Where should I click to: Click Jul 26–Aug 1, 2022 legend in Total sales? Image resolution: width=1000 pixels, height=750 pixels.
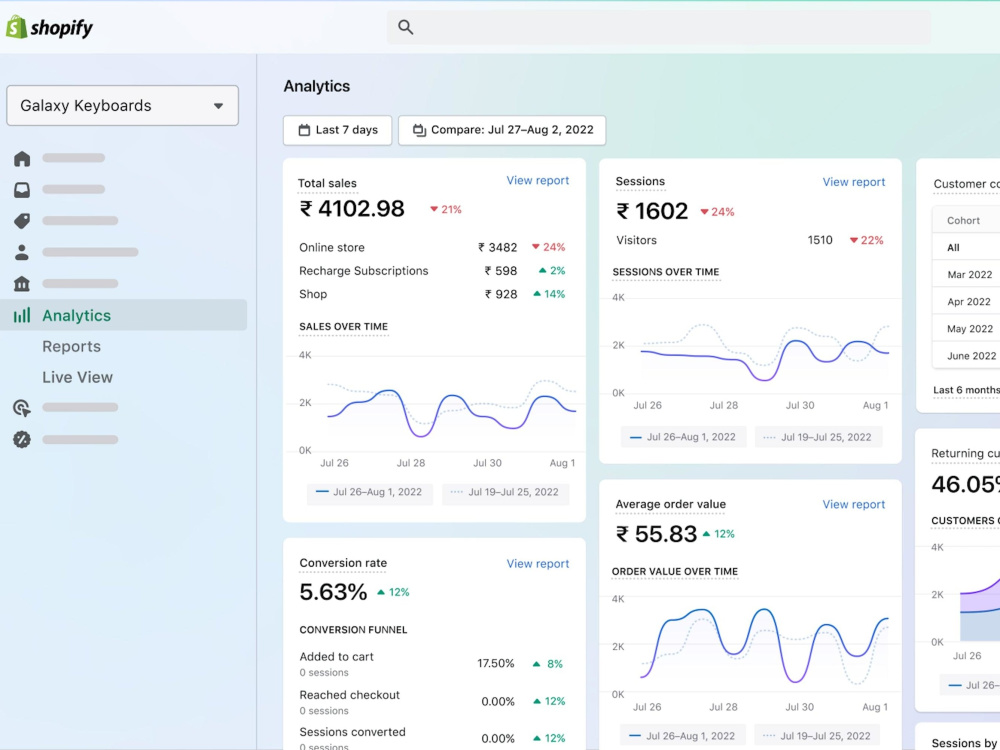point(369,492)
